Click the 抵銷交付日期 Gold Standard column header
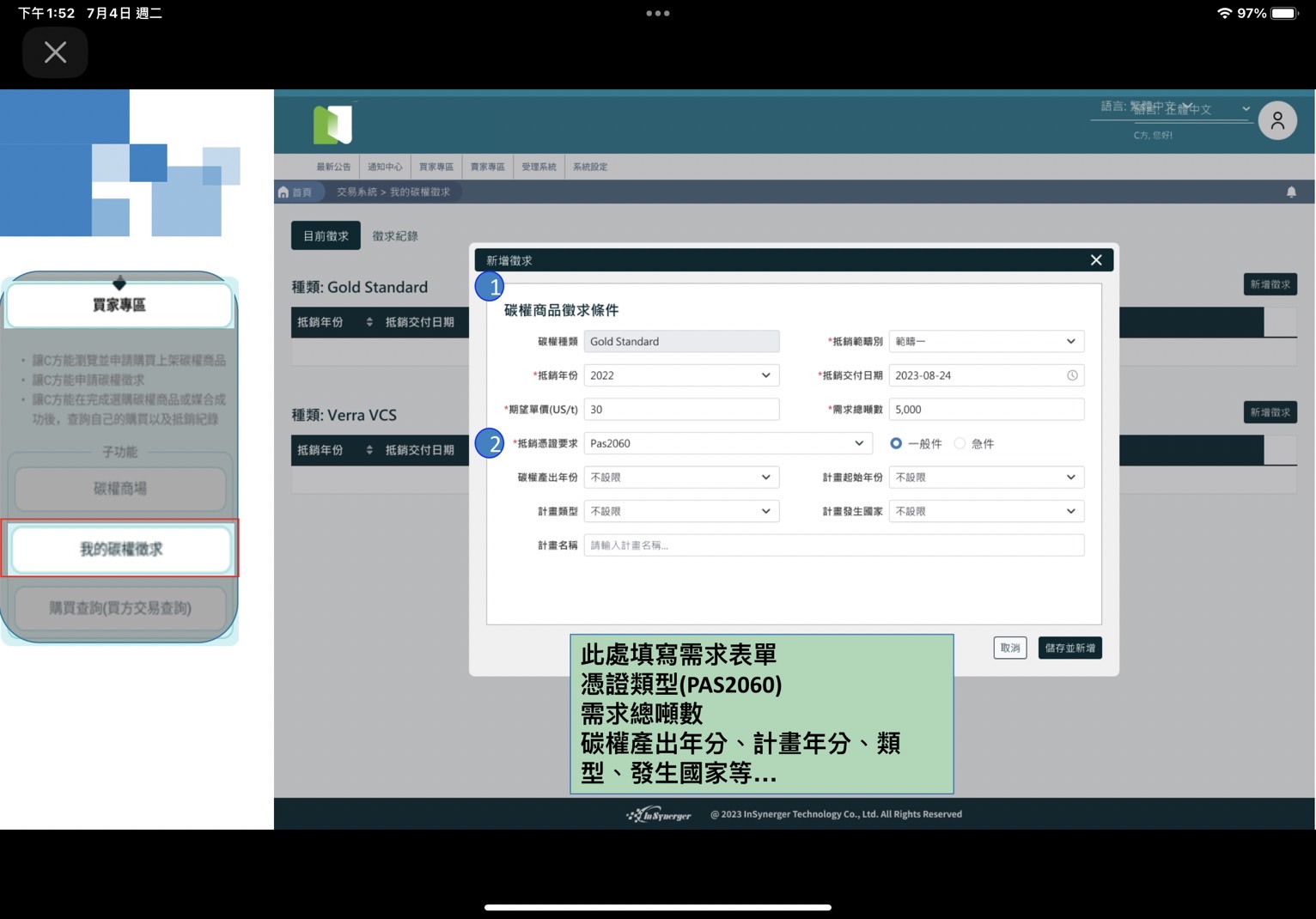 click(420, 322)
